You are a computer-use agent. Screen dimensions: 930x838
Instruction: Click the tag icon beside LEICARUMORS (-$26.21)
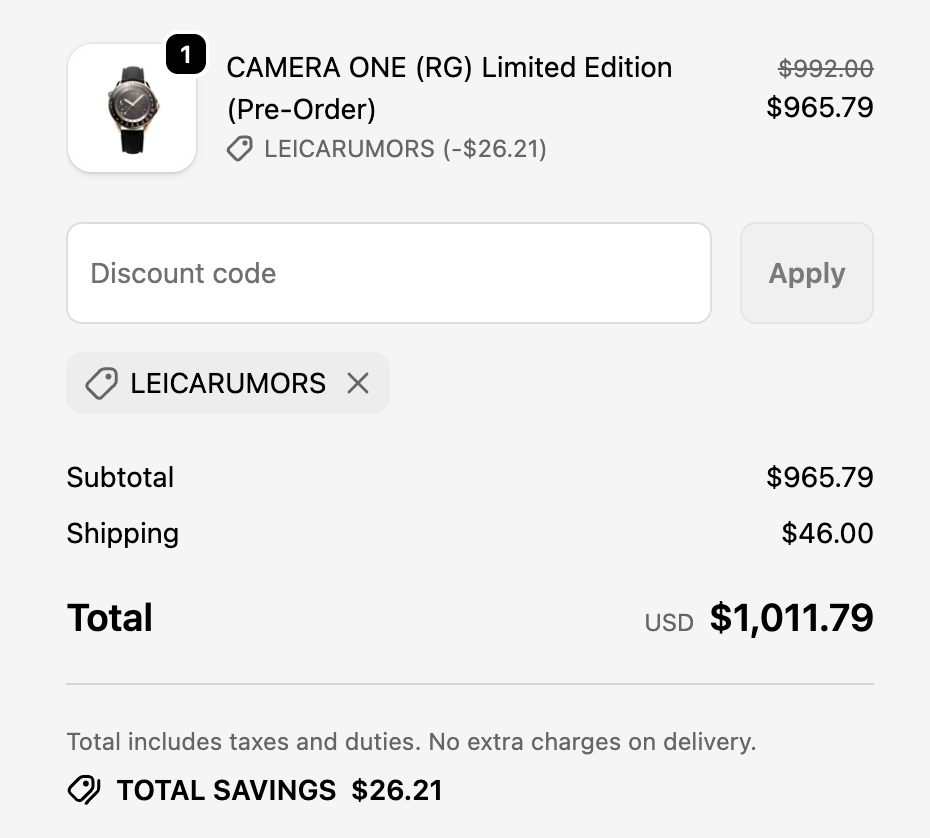click(x=239, y=150)
